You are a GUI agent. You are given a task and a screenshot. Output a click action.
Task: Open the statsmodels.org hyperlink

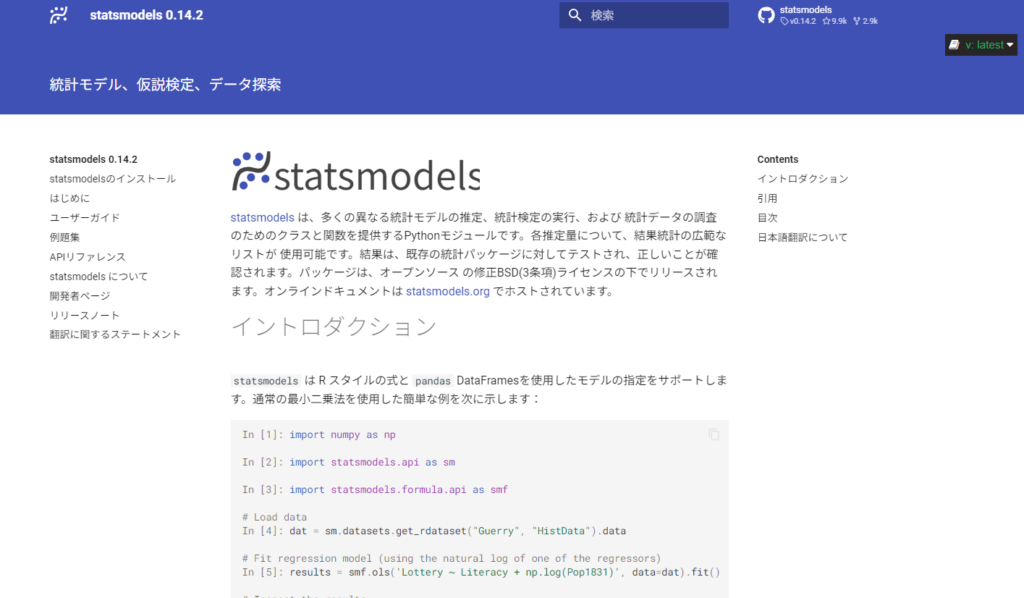pyautogui.click(x=447, y=291)
